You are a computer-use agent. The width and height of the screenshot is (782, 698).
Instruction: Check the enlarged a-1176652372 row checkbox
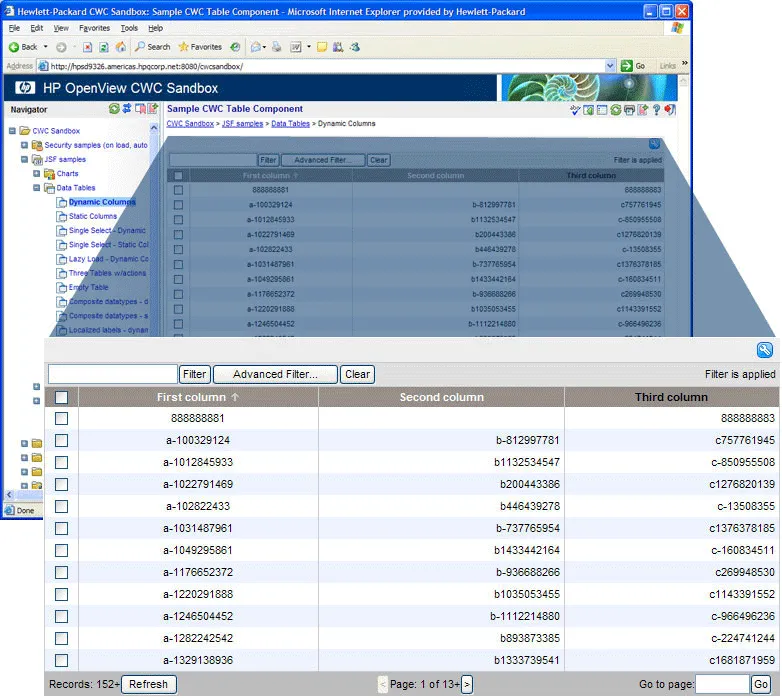pos(61,572)
